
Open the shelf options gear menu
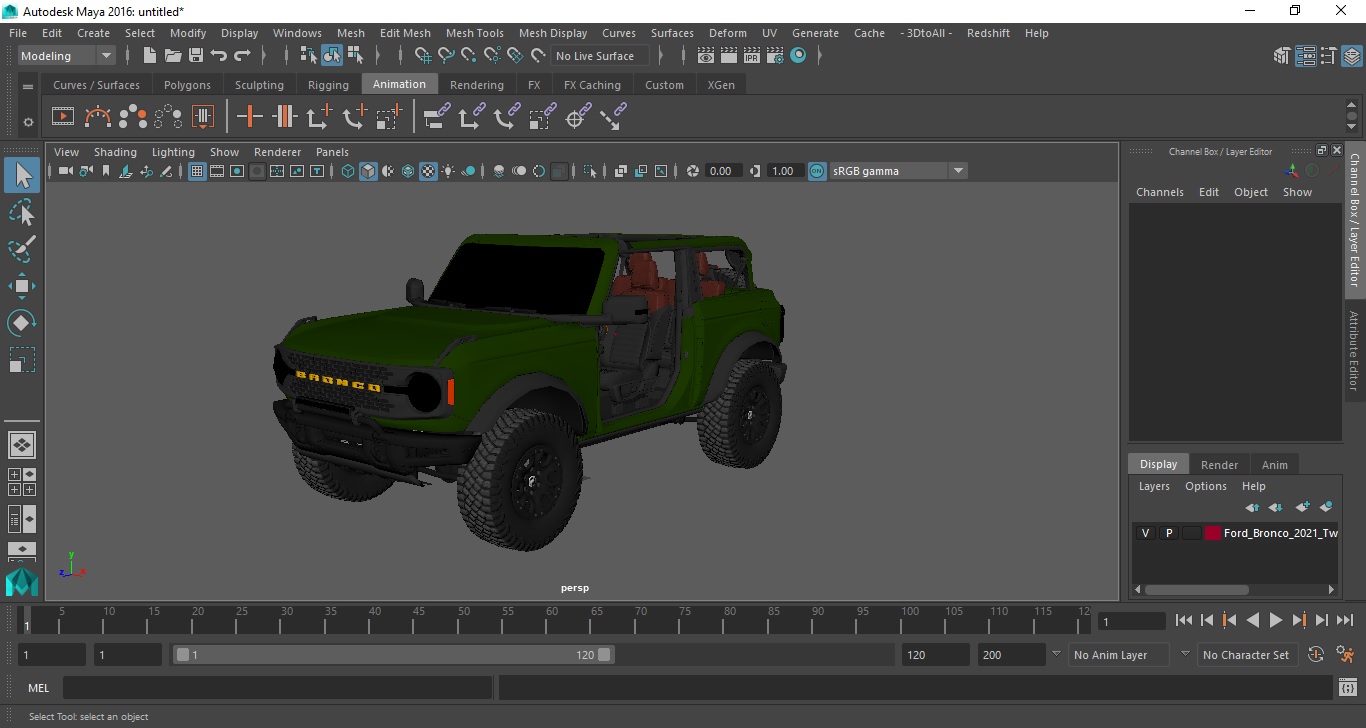tap(28, 122)
